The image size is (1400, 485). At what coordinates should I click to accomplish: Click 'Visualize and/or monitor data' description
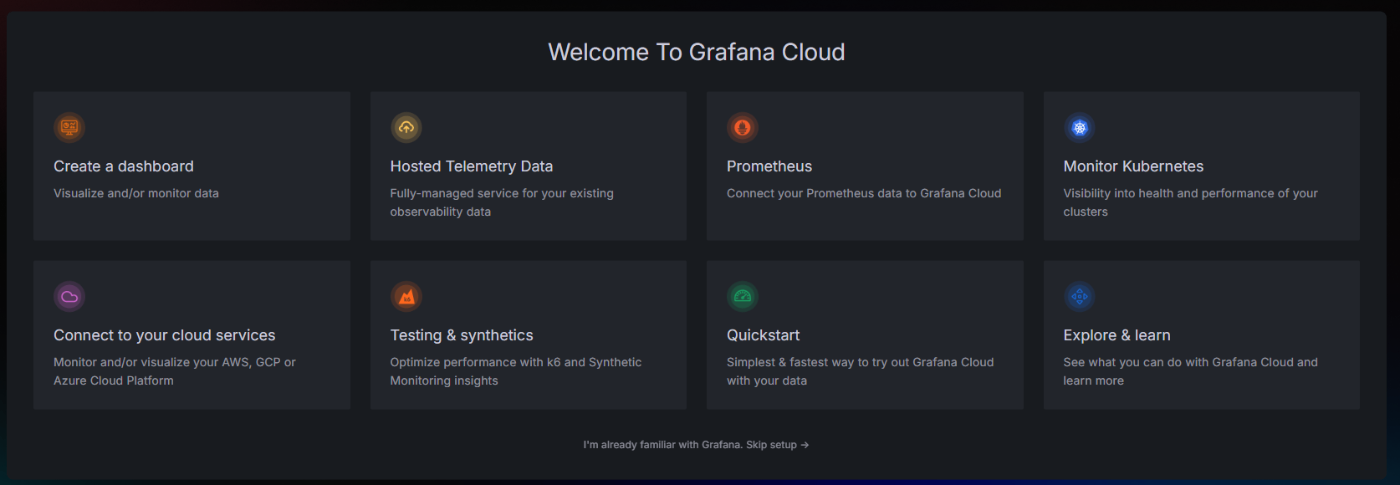pos(136,193)
